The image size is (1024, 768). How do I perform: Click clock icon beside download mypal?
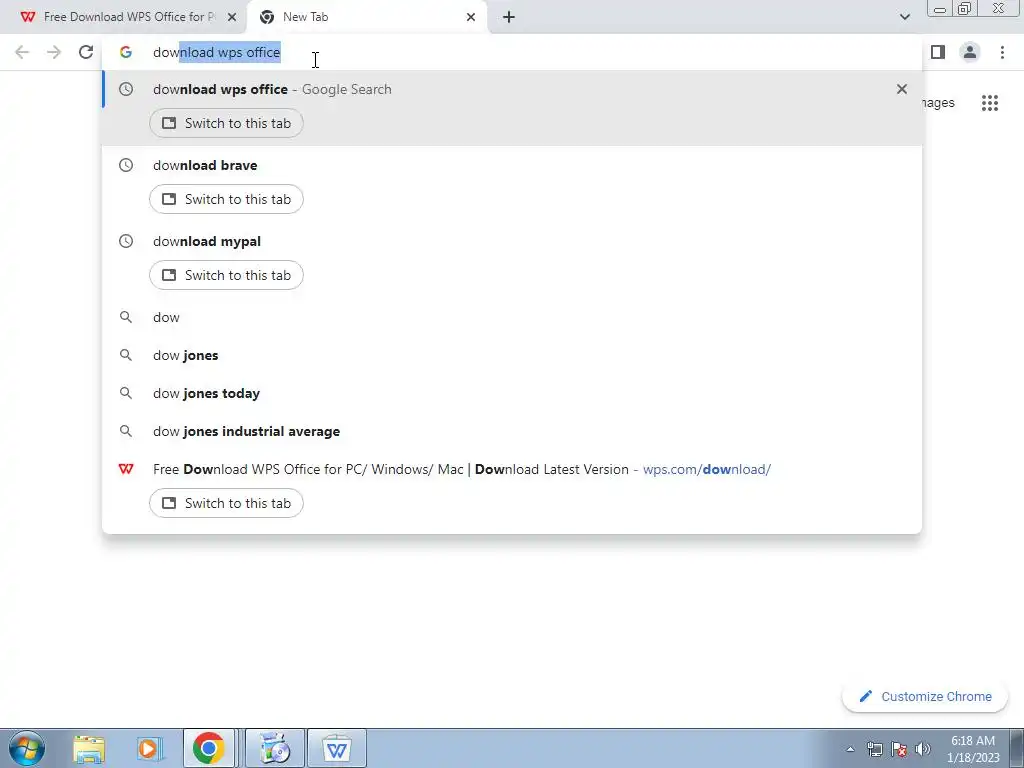pos(125,241)
